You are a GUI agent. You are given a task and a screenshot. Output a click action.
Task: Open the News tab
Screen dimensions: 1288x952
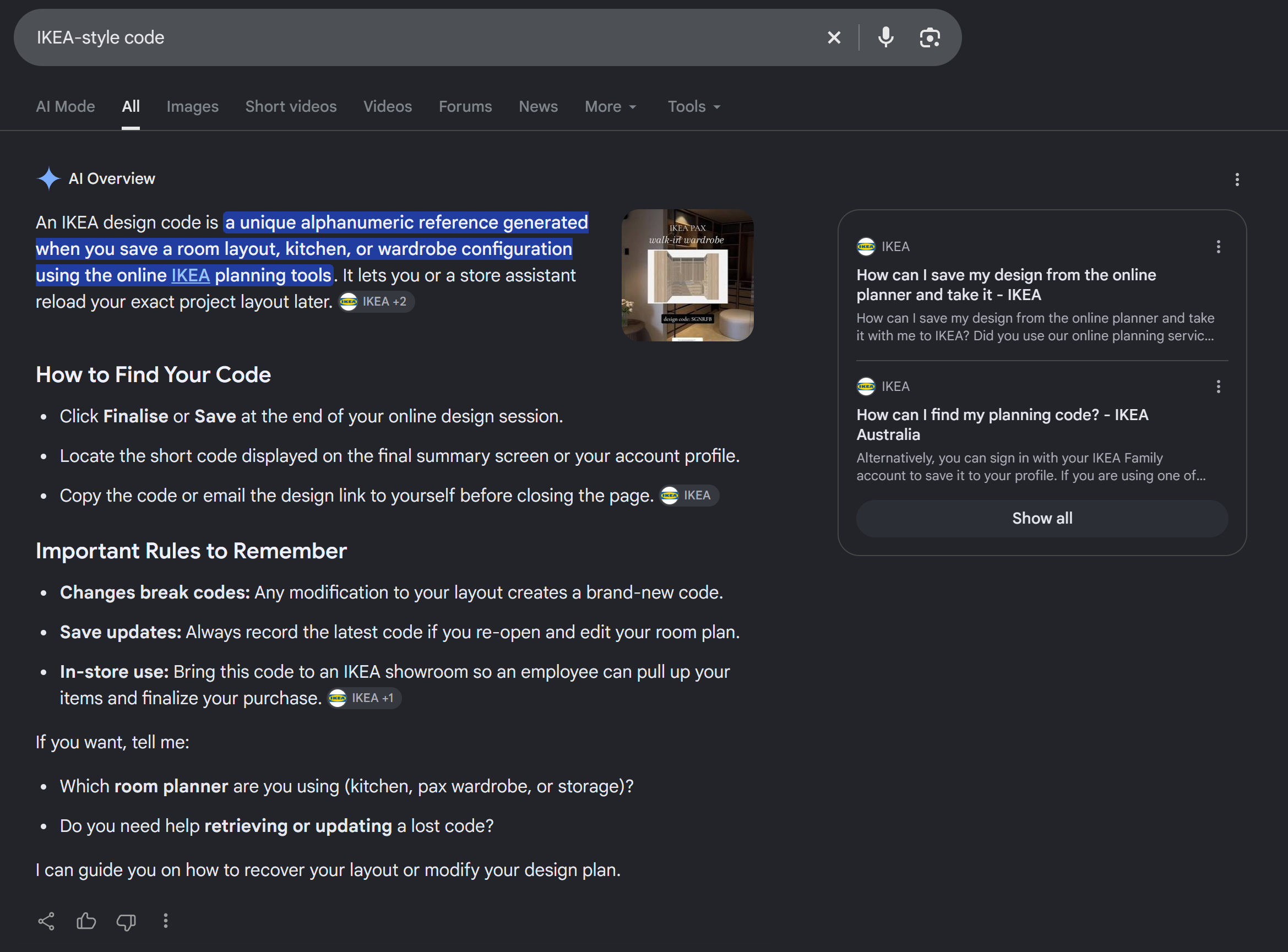[538, 107]
